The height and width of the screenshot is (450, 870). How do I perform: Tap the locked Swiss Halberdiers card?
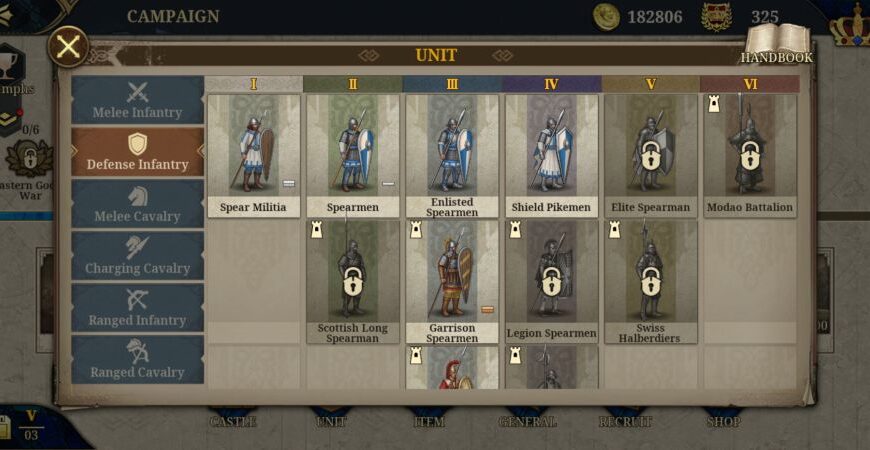(651, 282)
